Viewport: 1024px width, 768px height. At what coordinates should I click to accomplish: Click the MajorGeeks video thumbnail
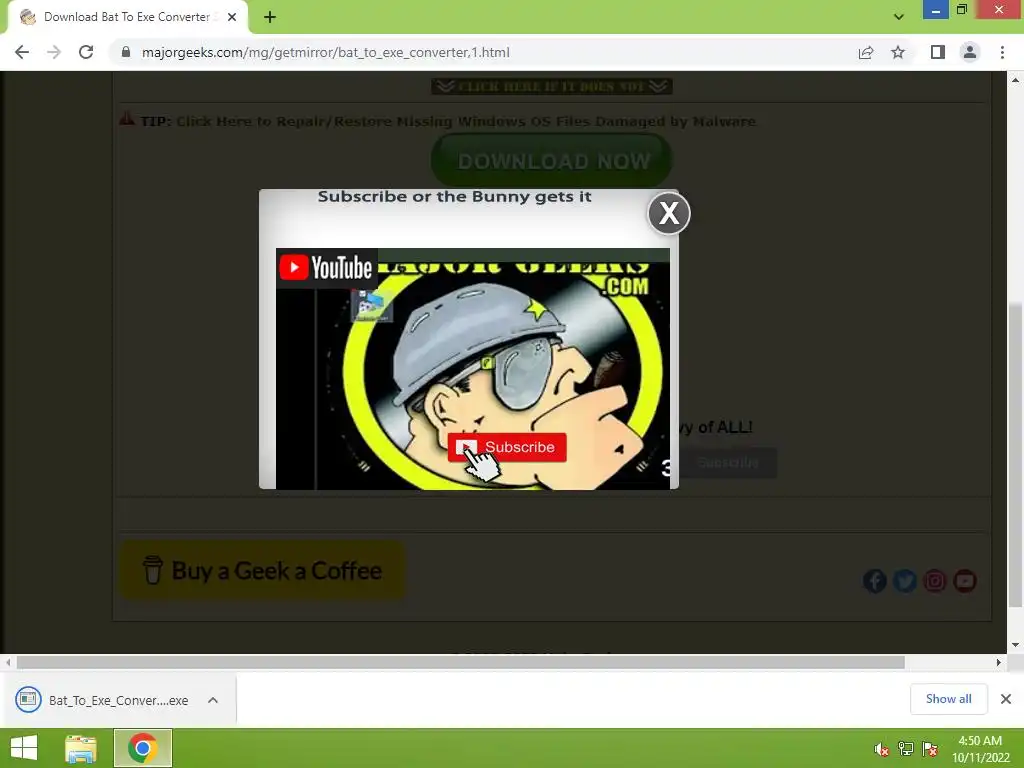point(473,368)
